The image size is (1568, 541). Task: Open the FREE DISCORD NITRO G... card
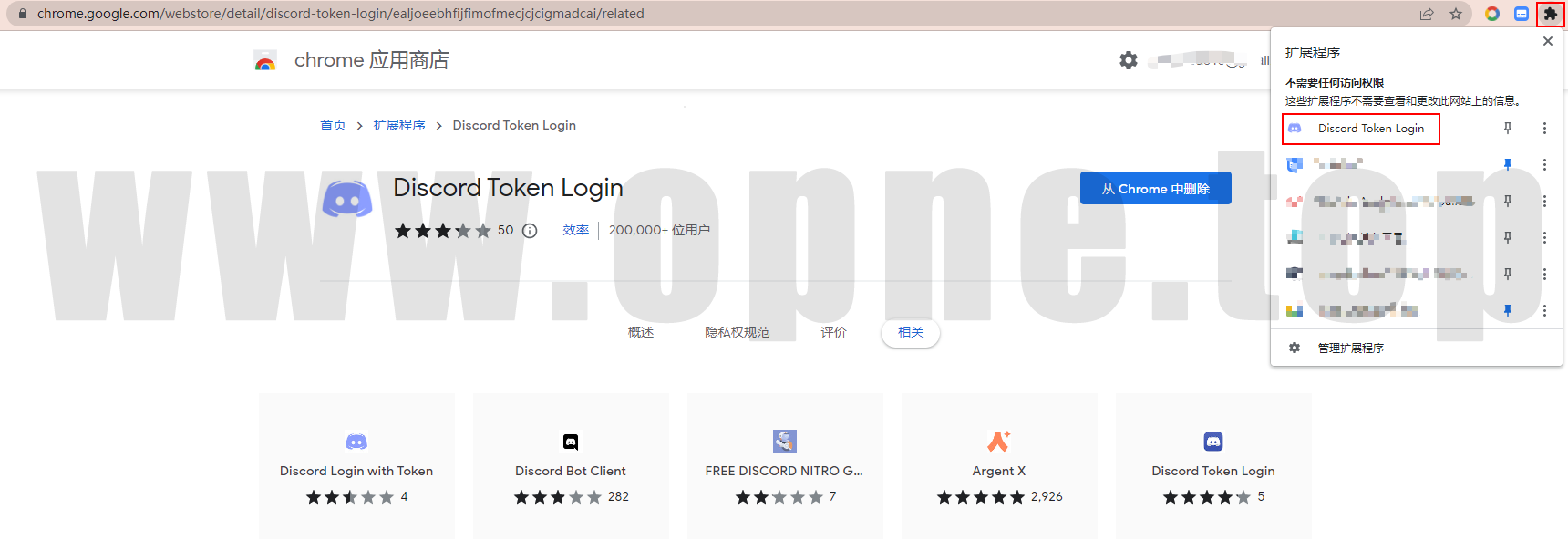[785, 466]
